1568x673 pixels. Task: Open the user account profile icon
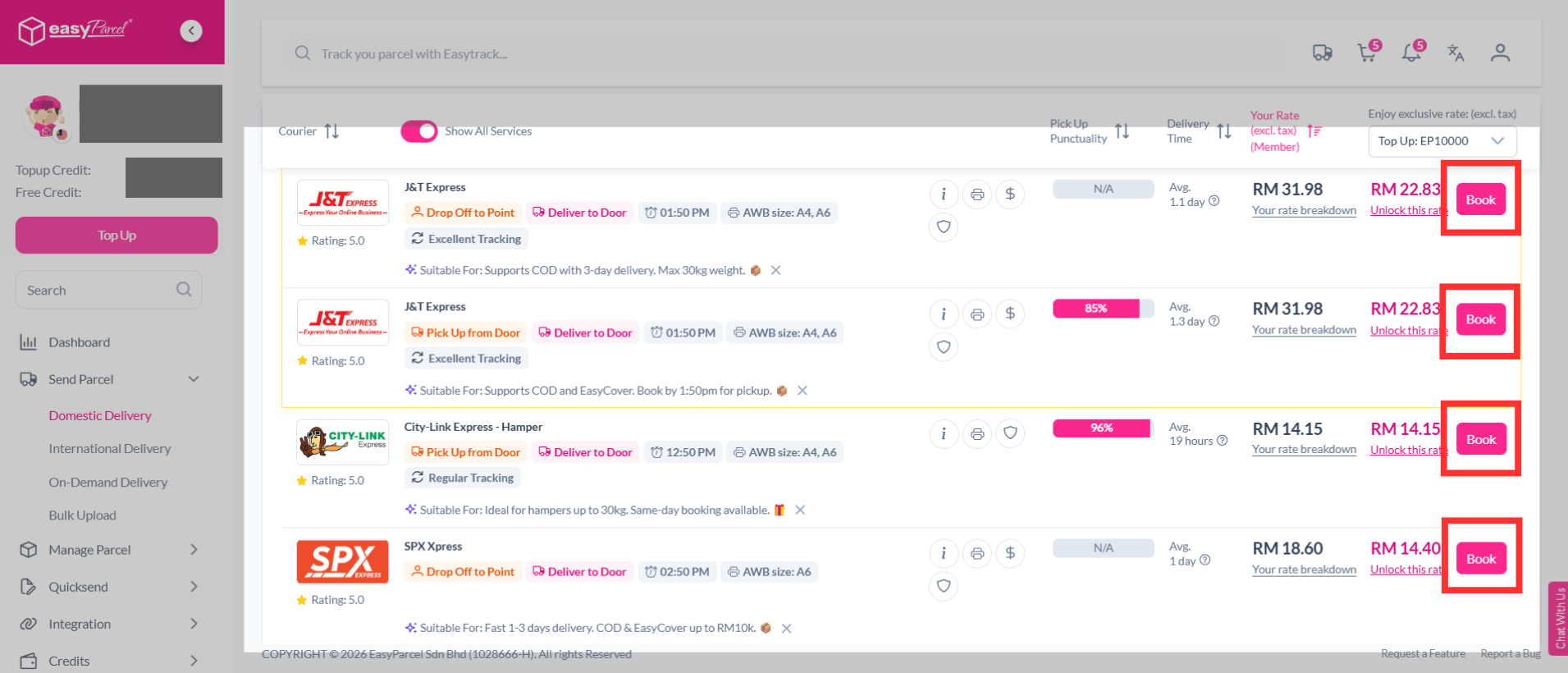tap(1500, 53)
